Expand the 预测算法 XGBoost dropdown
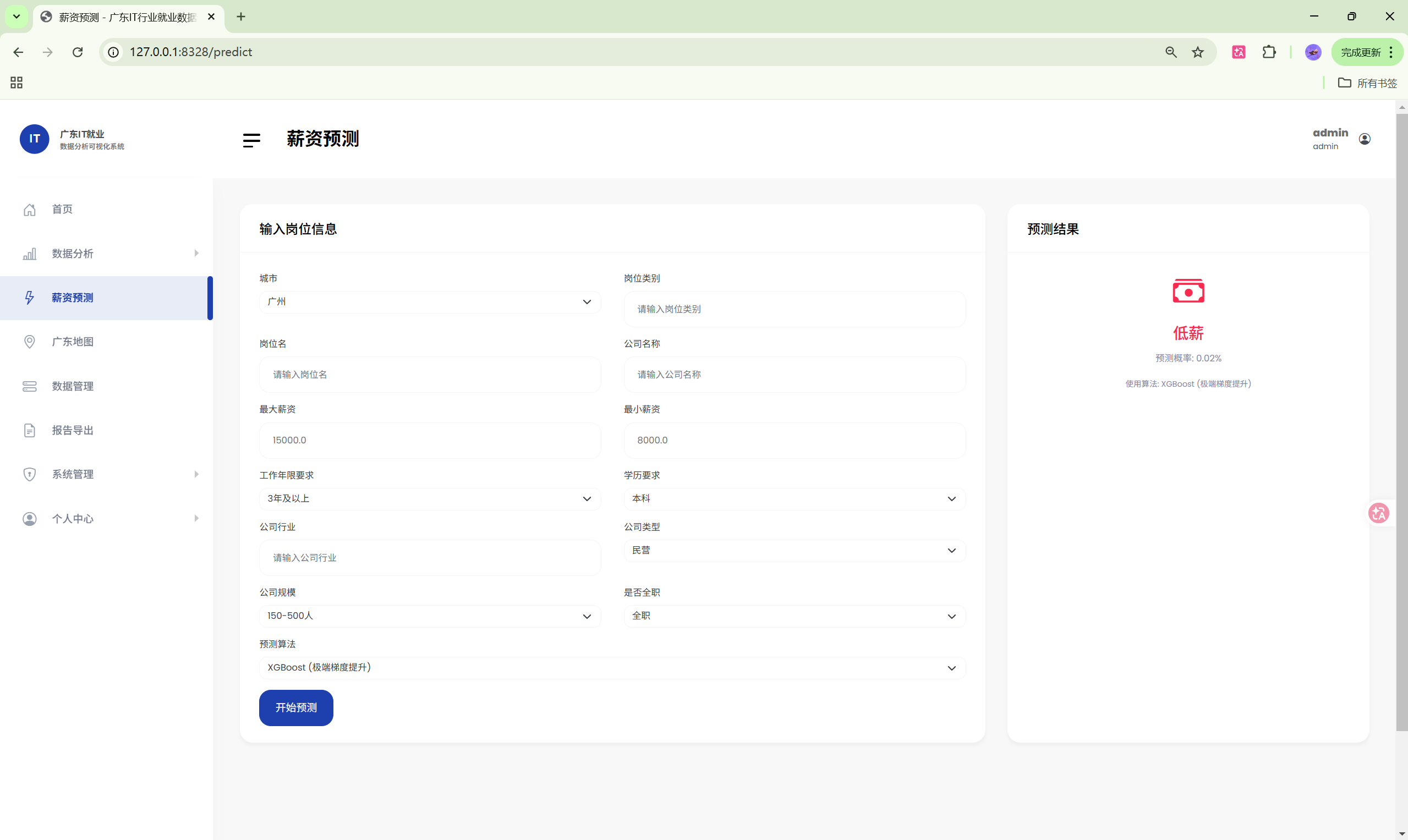 pos(611,667)
